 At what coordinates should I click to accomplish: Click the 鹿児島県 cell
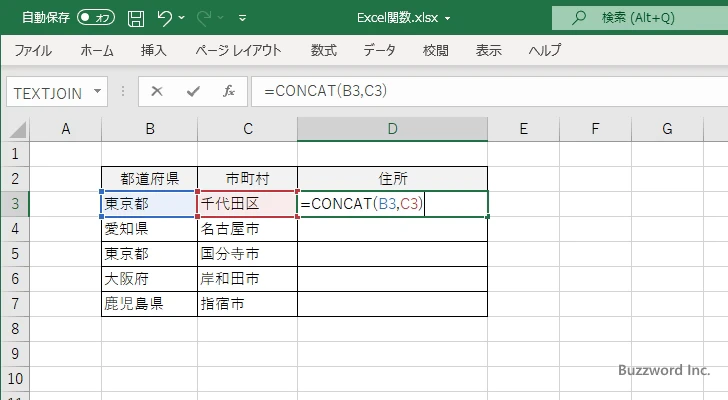pyautogui.click(x=150, y=304)
